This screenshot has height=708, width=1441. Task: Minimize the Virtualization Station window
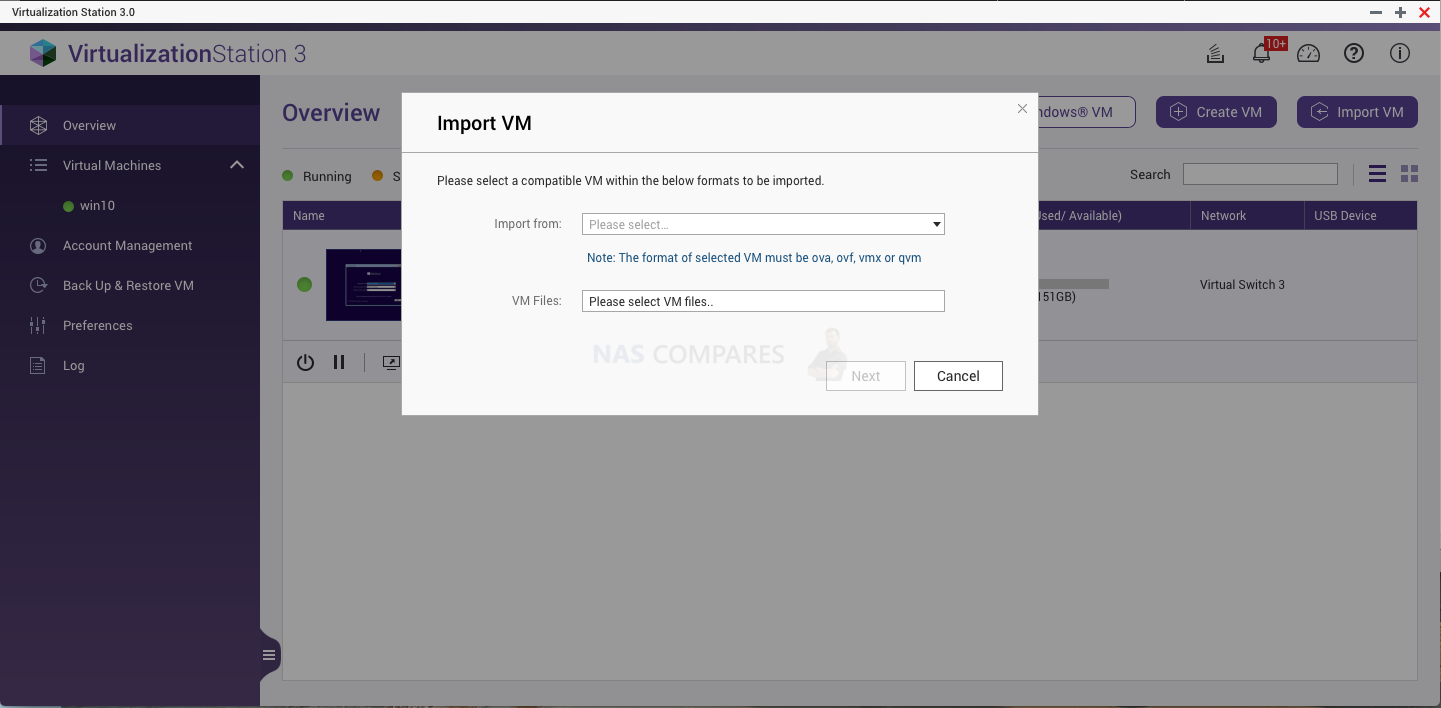tap(1376, 12)
